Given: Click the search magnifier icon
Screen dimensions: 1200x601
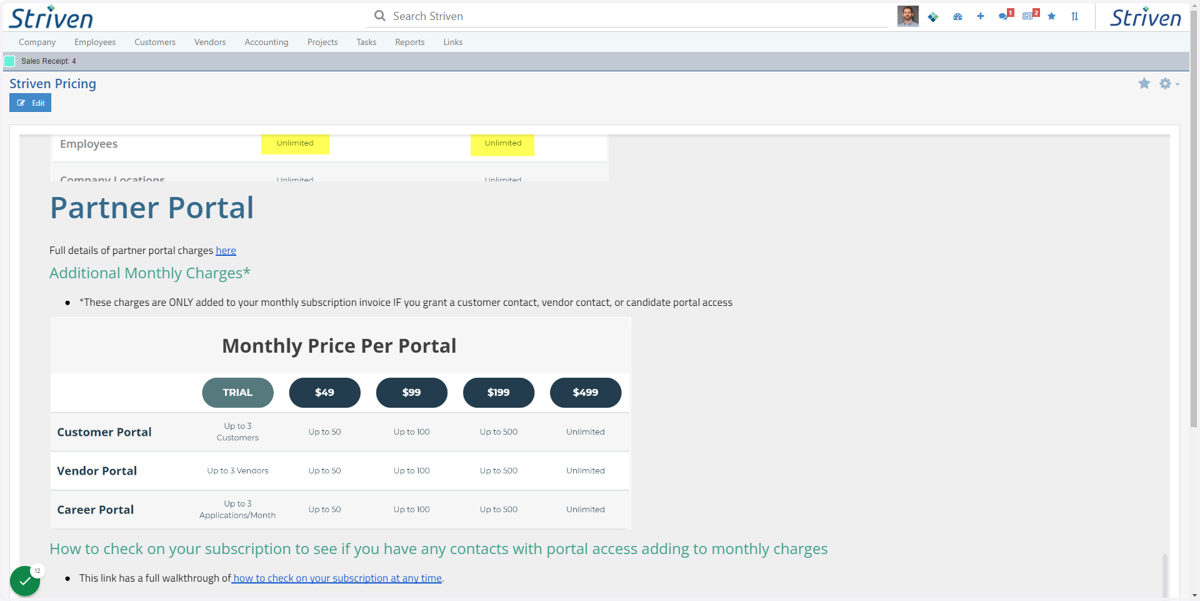Looking at the screenshot, I should [x=380, y=16].
